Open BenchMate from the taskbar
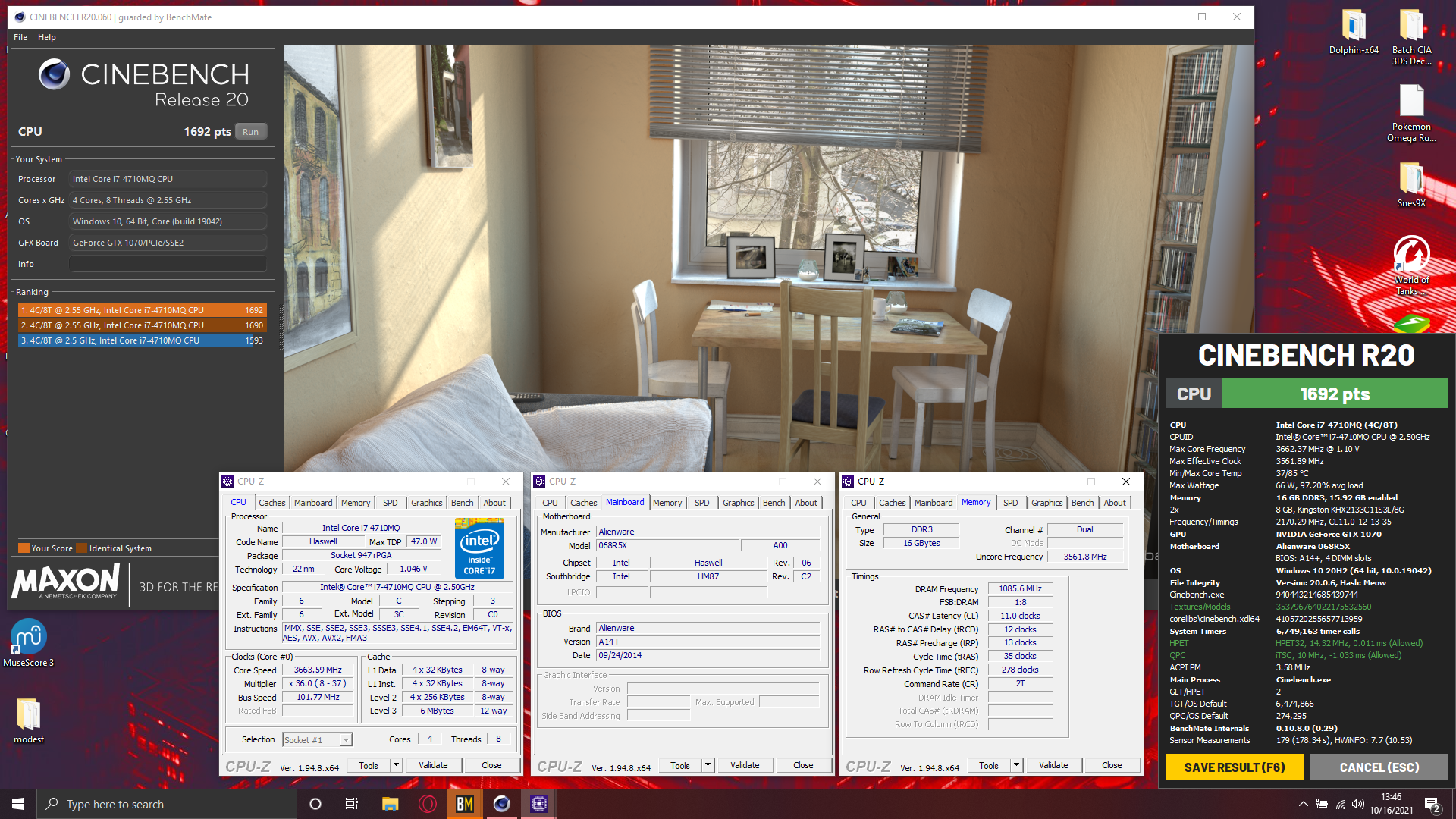The height and width of the screenshot is (819, 1456). [465, 804]
